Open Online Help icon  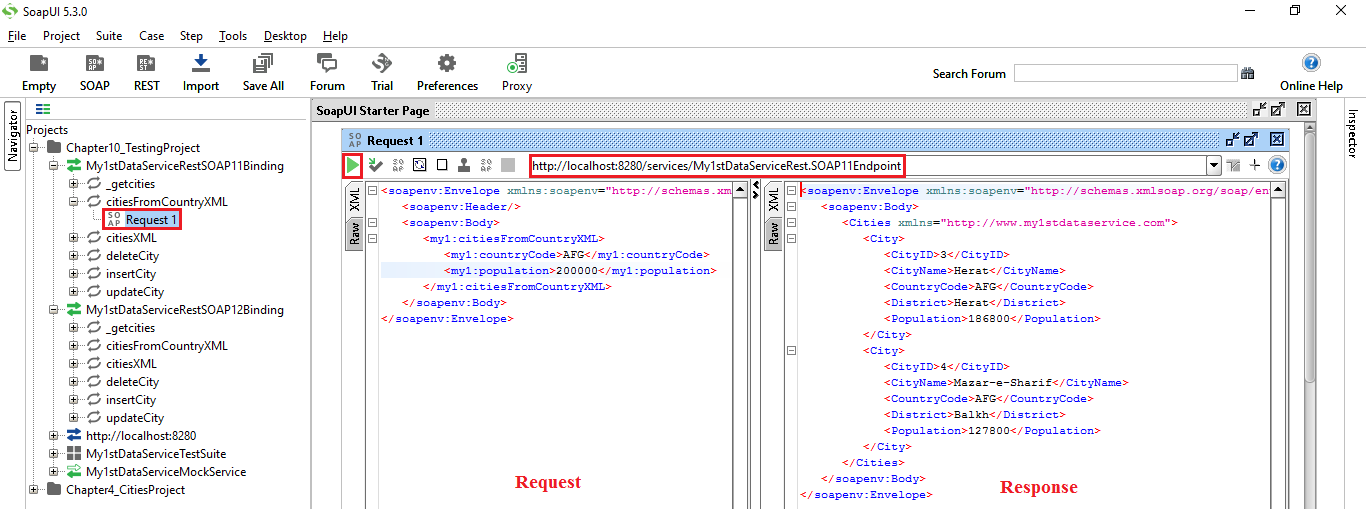1311,63
